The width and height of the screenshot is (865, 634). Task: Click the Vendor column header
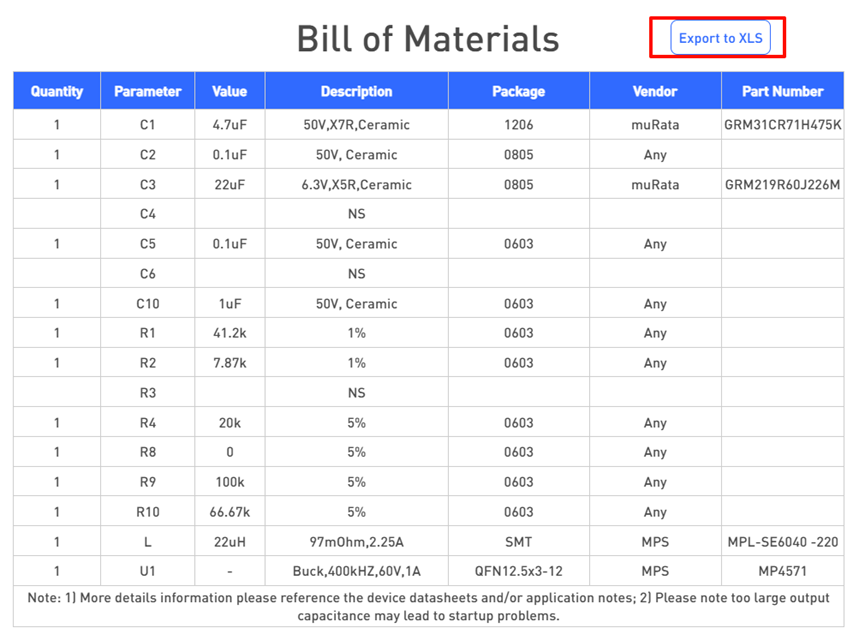(655, 91)
